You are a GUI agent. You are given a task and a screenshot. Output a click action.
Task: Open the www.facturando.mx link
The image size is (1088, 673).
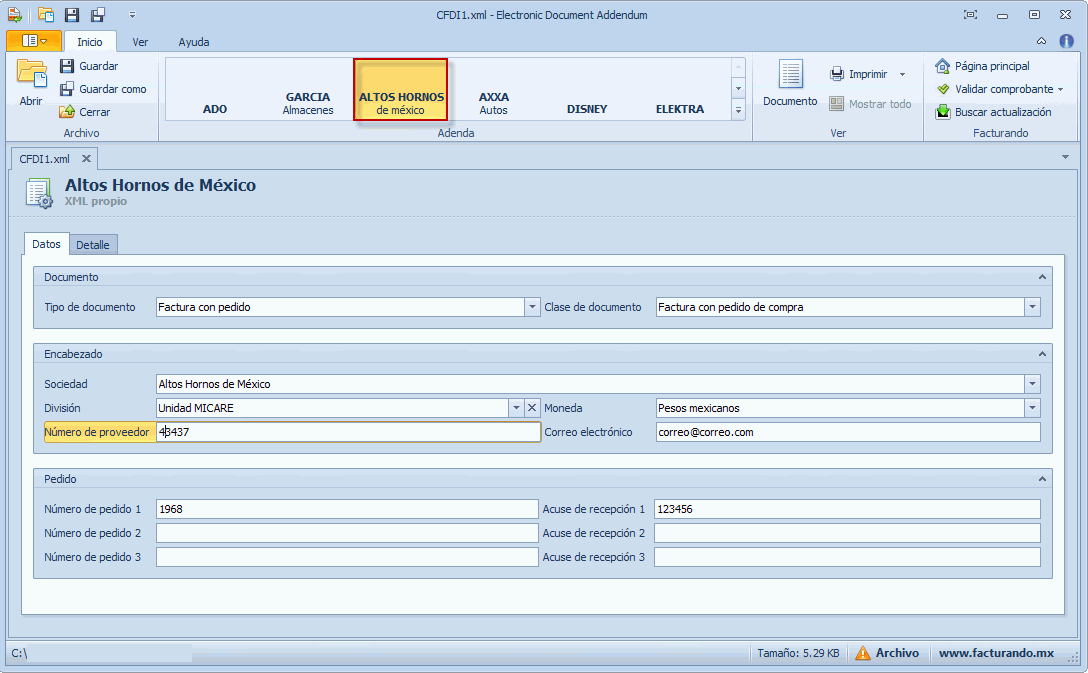(996, 653)
